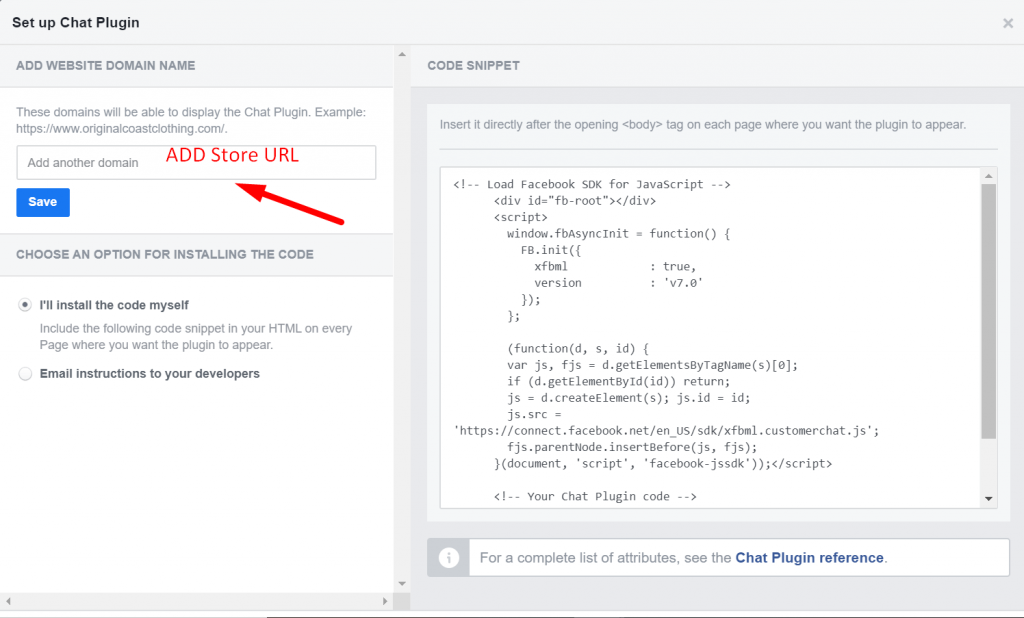This screenshot has width=1024, height=618.
Task: Click the Insert it directly after body instruction
Action: coord(703,125)
